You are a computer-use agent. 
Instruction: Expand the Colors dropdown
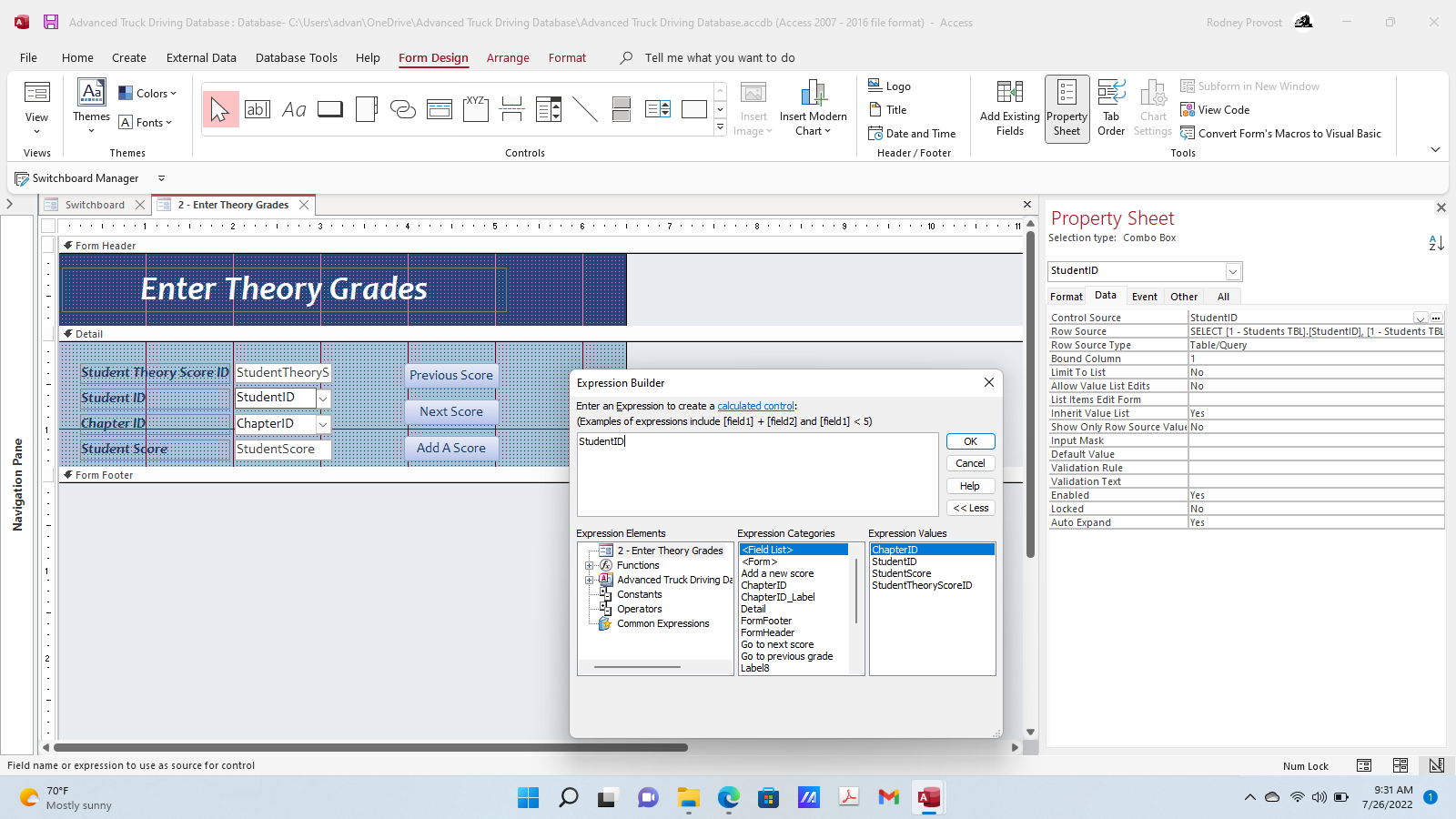coord(147,93)
